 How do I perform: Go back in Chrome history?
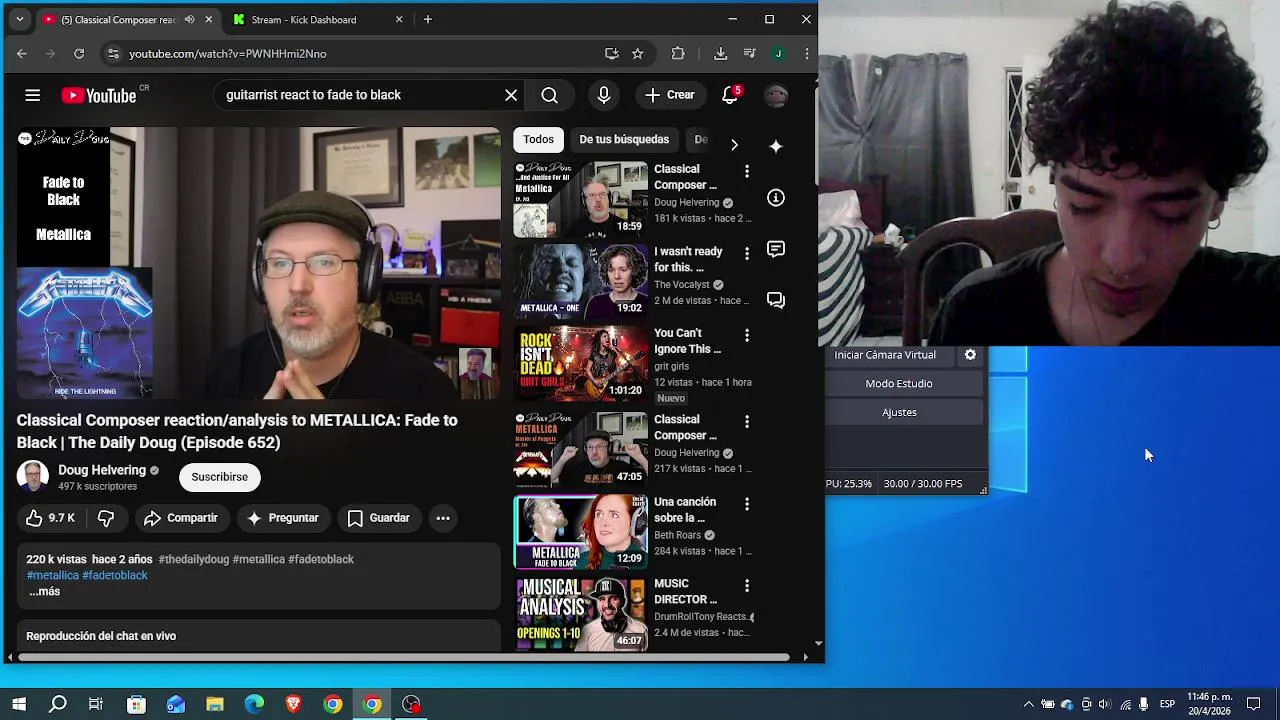tap(22, 54)
